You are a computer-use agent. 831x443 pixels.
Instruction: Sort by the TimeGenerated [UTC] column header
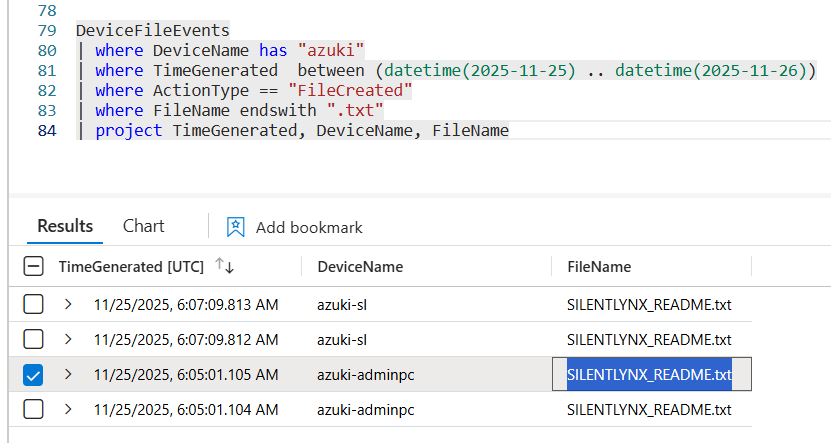pyautogui.click(x=131, y=267)
